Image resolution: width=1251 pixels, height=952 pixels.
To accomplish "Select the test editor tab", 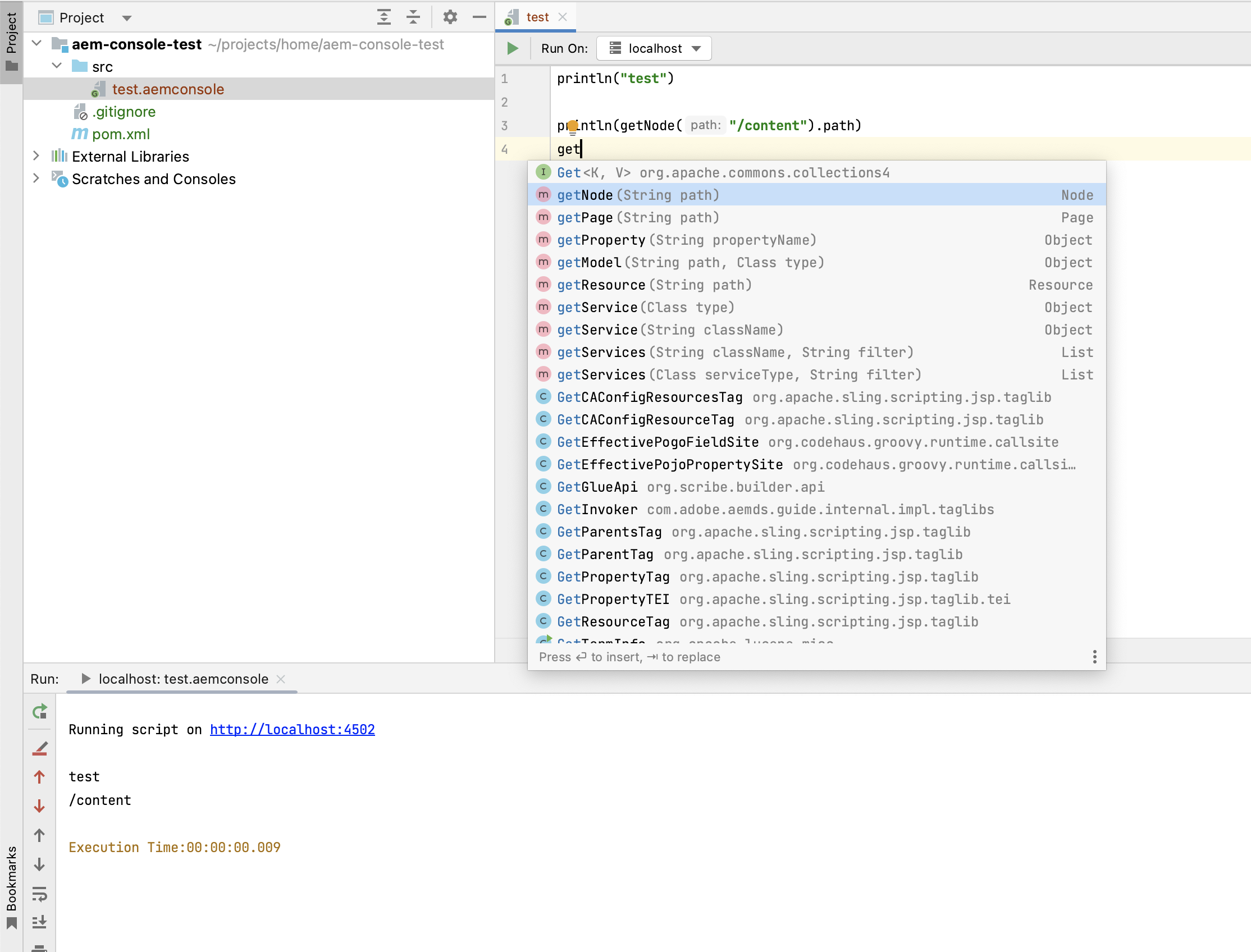I will click(537, 17).
